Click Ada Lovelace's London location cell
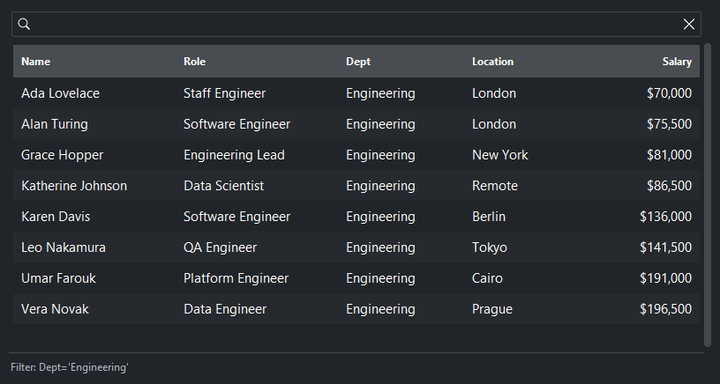Screen dimensions: 720x384 click(x=494, y=93)
